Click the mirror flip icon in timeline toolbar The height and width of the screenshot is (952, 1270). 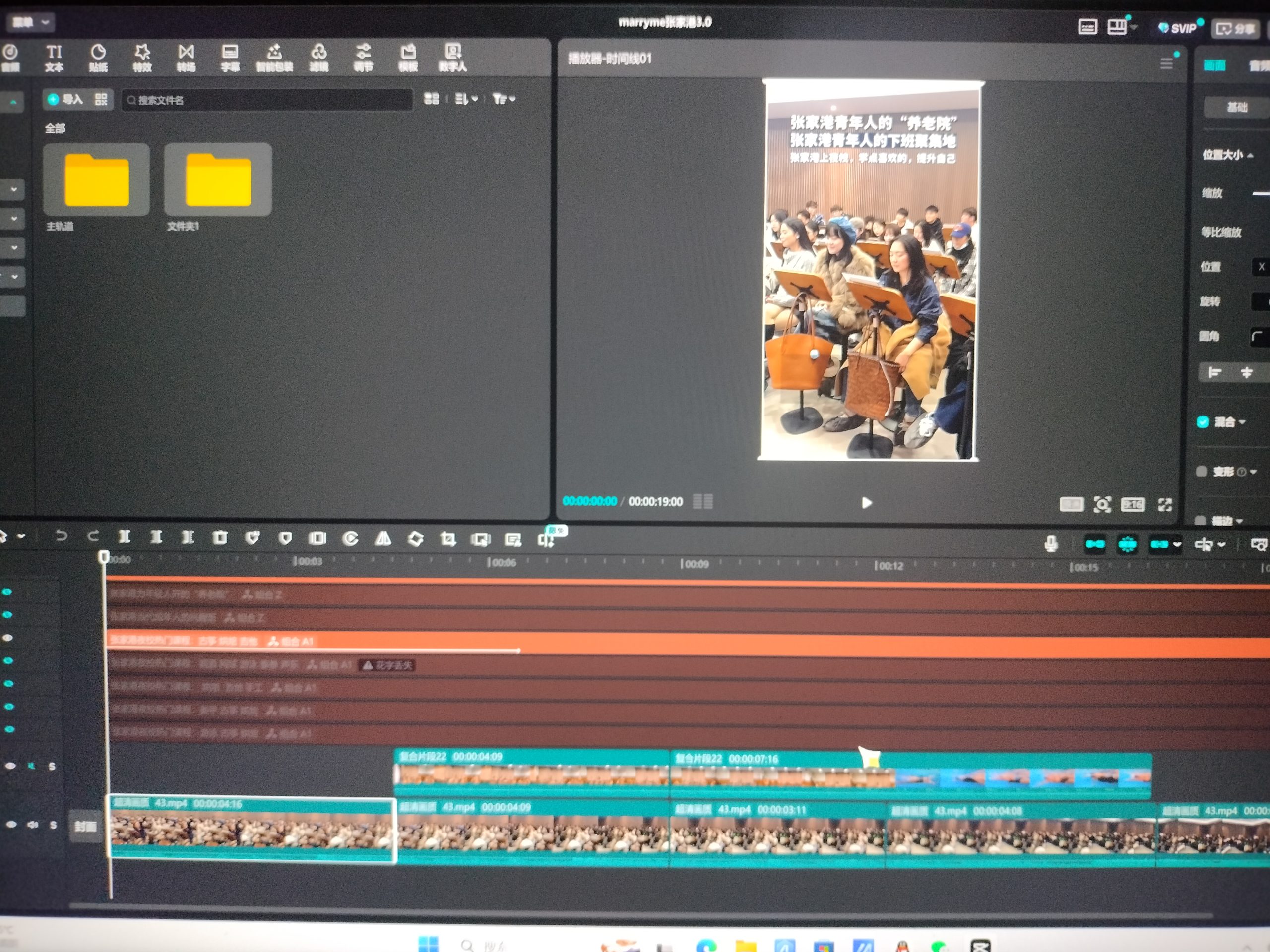(383, 538)
